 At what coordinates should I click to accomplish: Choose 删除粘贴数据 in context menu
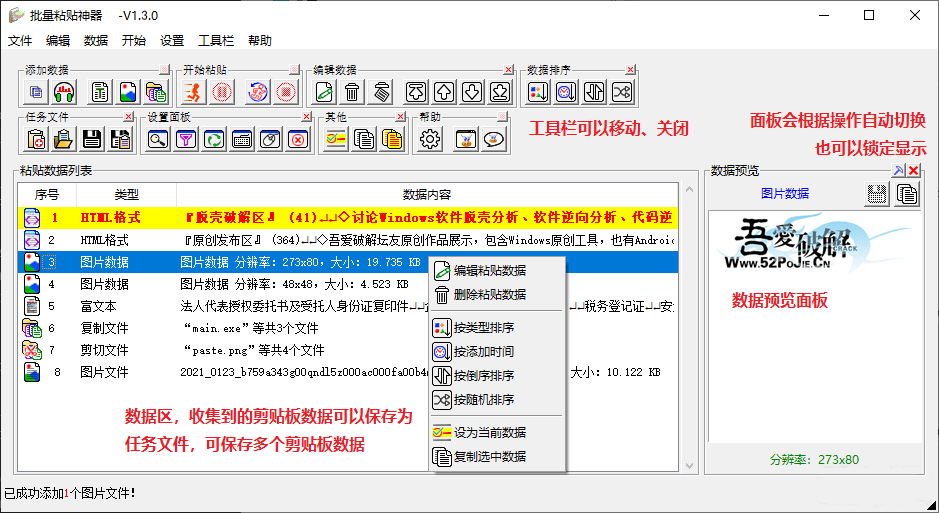click(497, 295)
